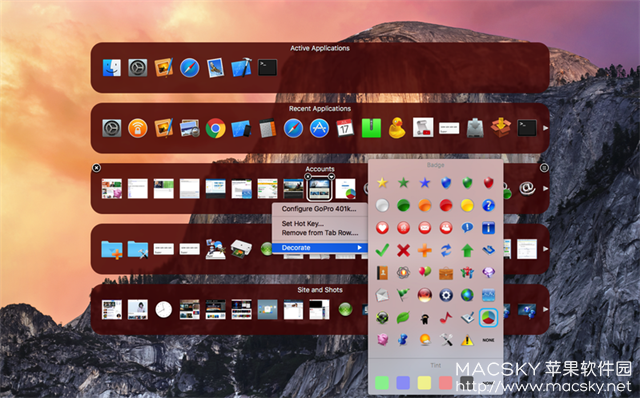This screenshot has width=640, height=398.
Task: Open the App Store in Recent Applications
Action: (319, 128)
